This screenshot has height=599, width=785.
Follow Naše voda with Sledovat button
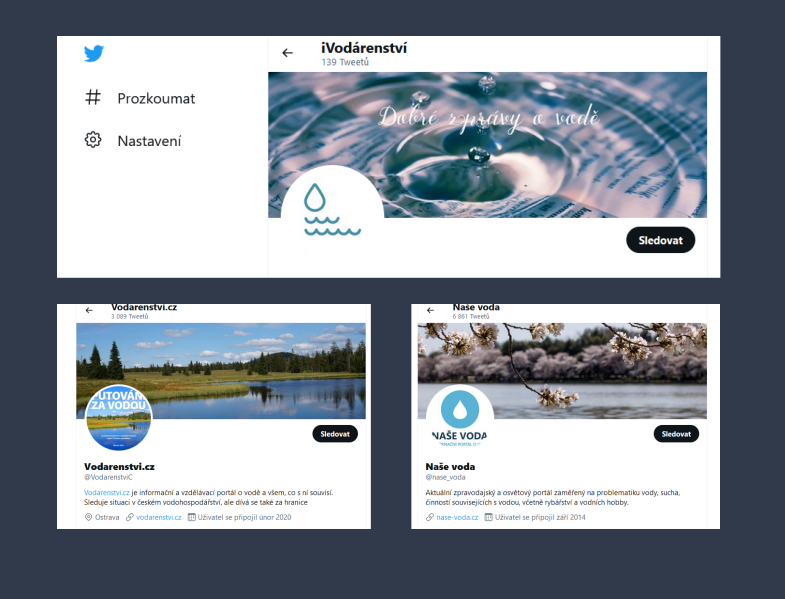click(676, 434)
